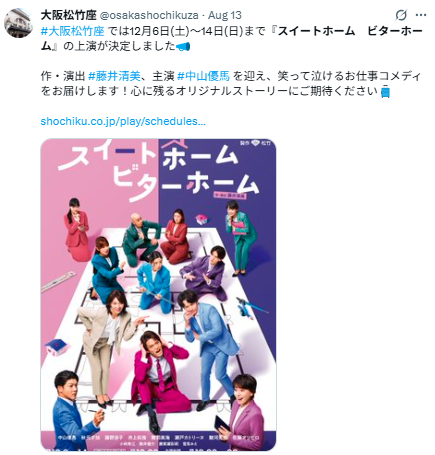Open the Aug 13 timestamp link
The width and height of the screenshot is (435, 455).
[x=225, y=15]
